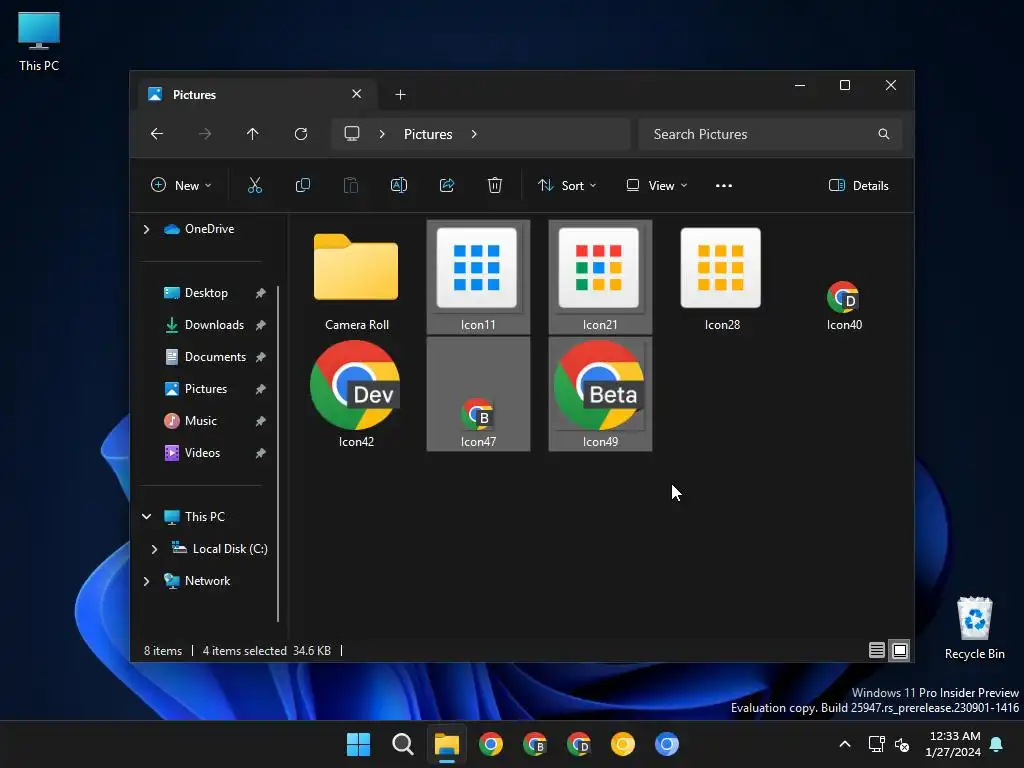1024x768 pixels.
Task: Select the Icon28 yellow grid file
Action: [722, 278]
